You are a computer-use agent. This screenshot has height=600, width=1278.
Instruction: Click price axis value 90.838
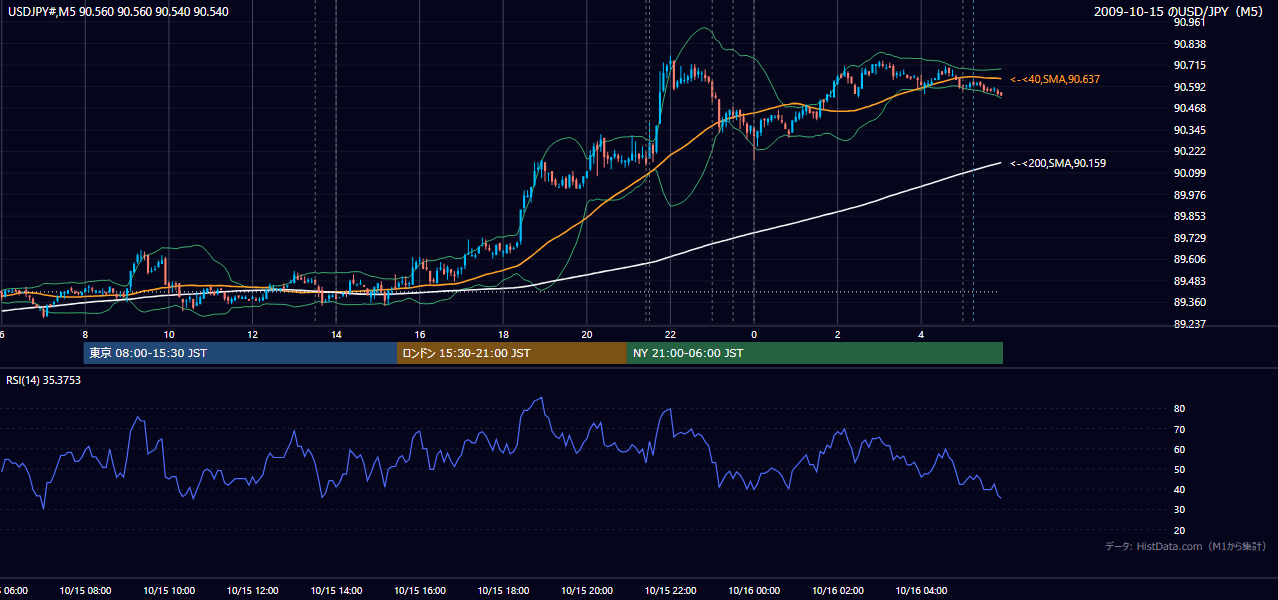coord(1192,44)
